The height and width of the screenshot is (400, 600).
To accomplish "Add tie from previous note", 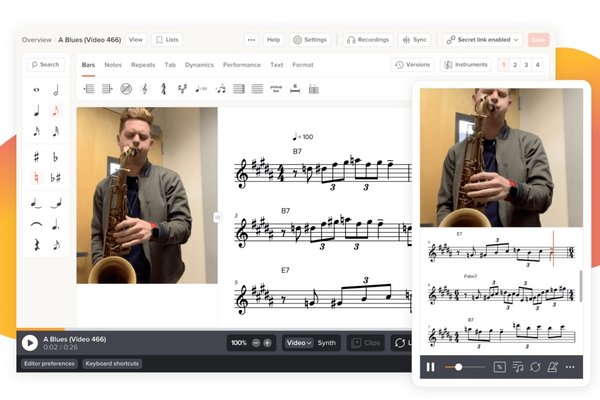I will (56, 203).
